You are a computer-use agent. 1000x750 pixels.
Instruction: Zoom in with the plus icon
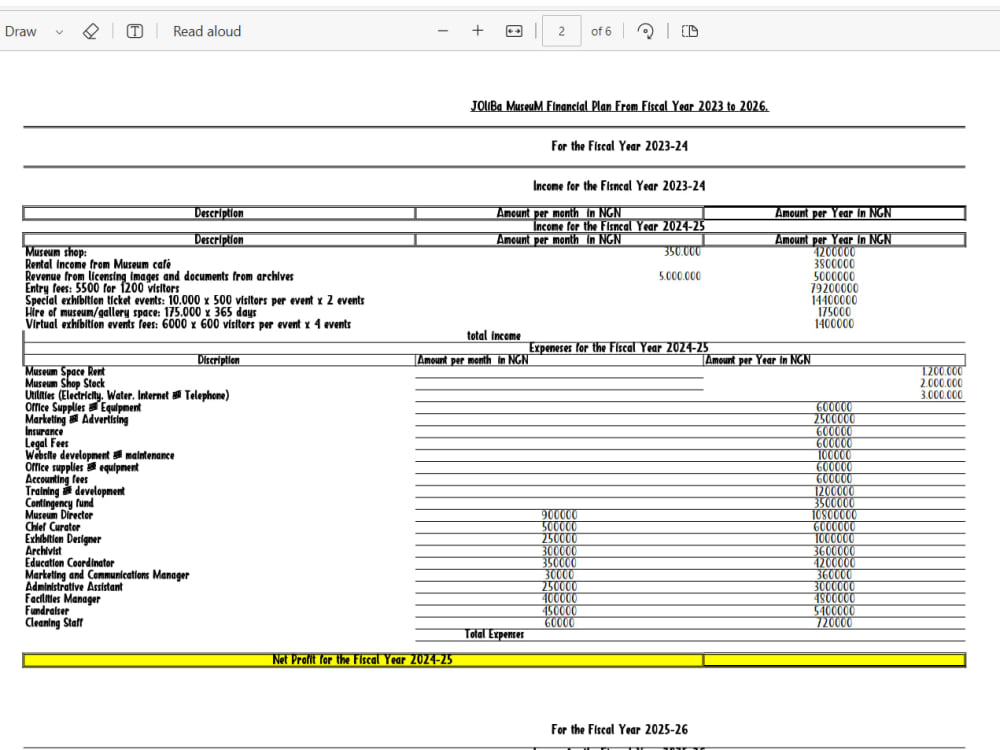pos(478,31)
